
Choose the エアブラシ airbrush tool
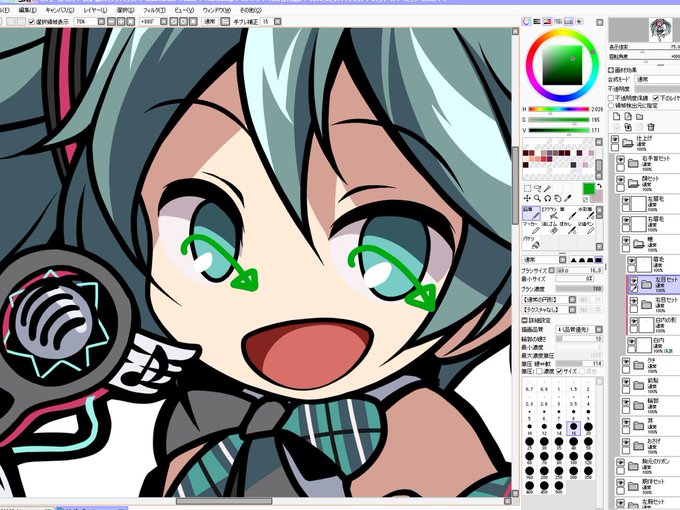click(x=549, y=213)
